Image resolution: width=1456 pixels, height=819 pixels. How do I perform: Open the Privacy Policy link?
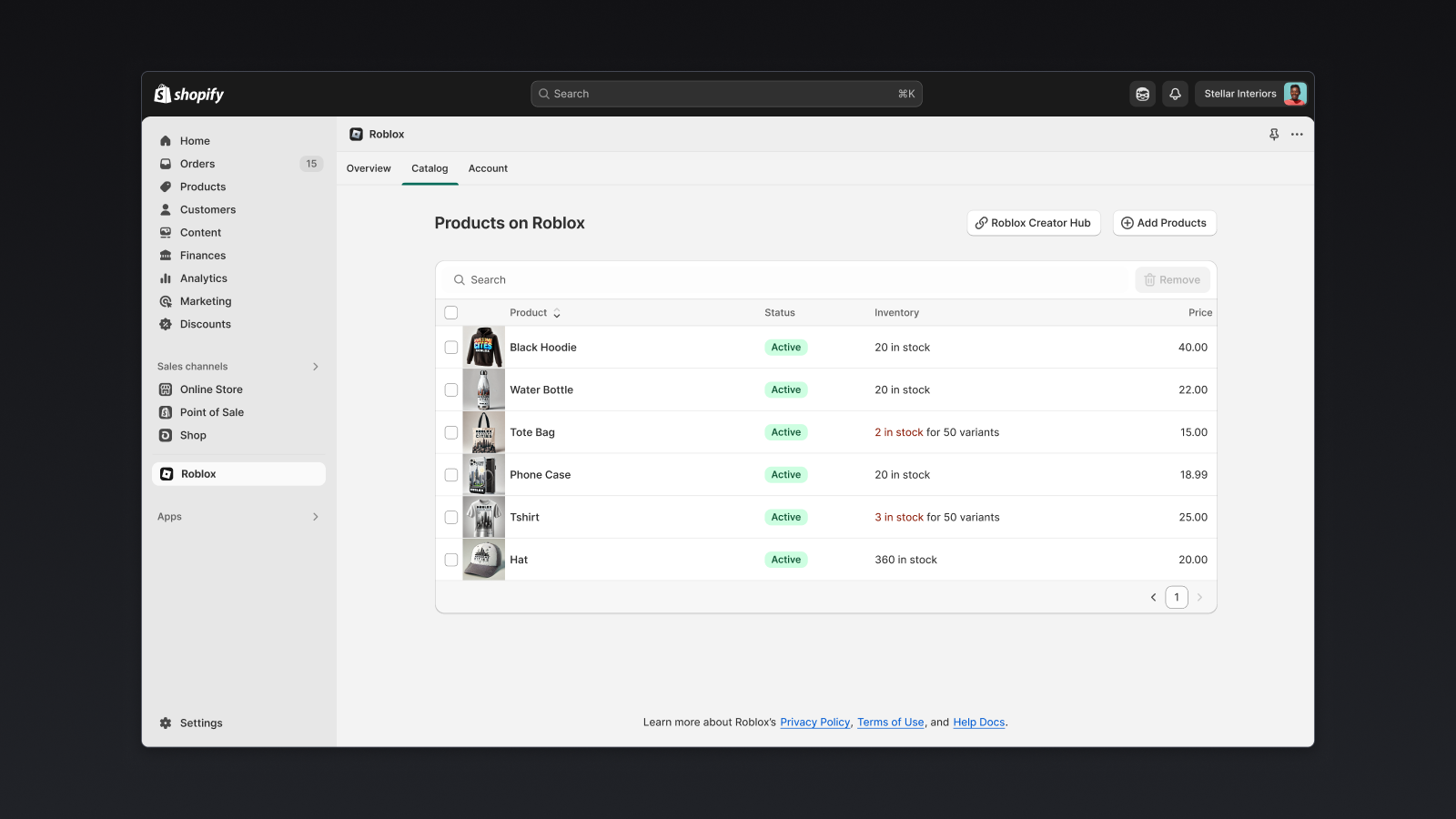(x=815, y=723)
